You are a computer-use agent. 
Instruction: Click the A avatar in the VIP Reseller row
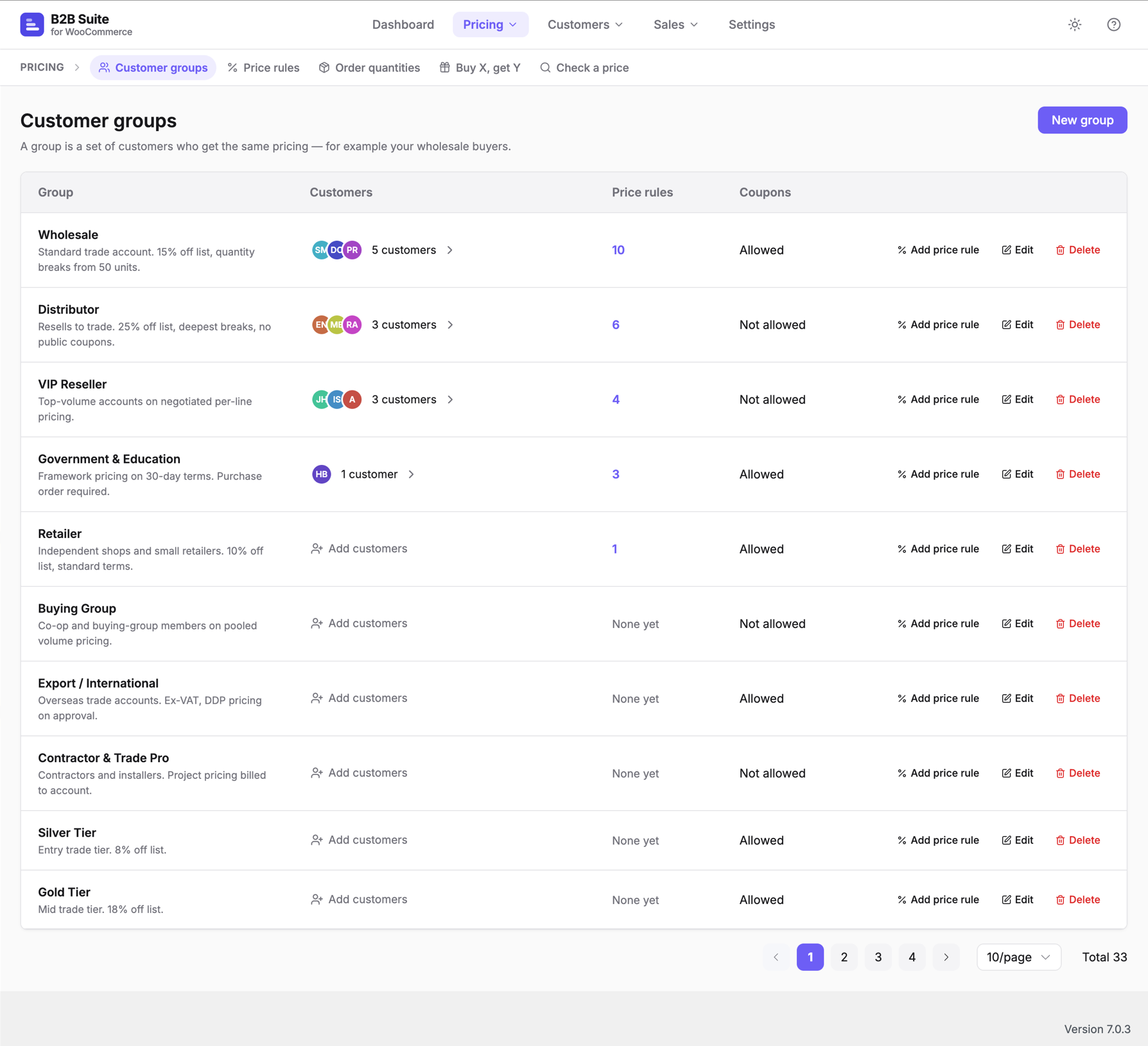point(352,399)
